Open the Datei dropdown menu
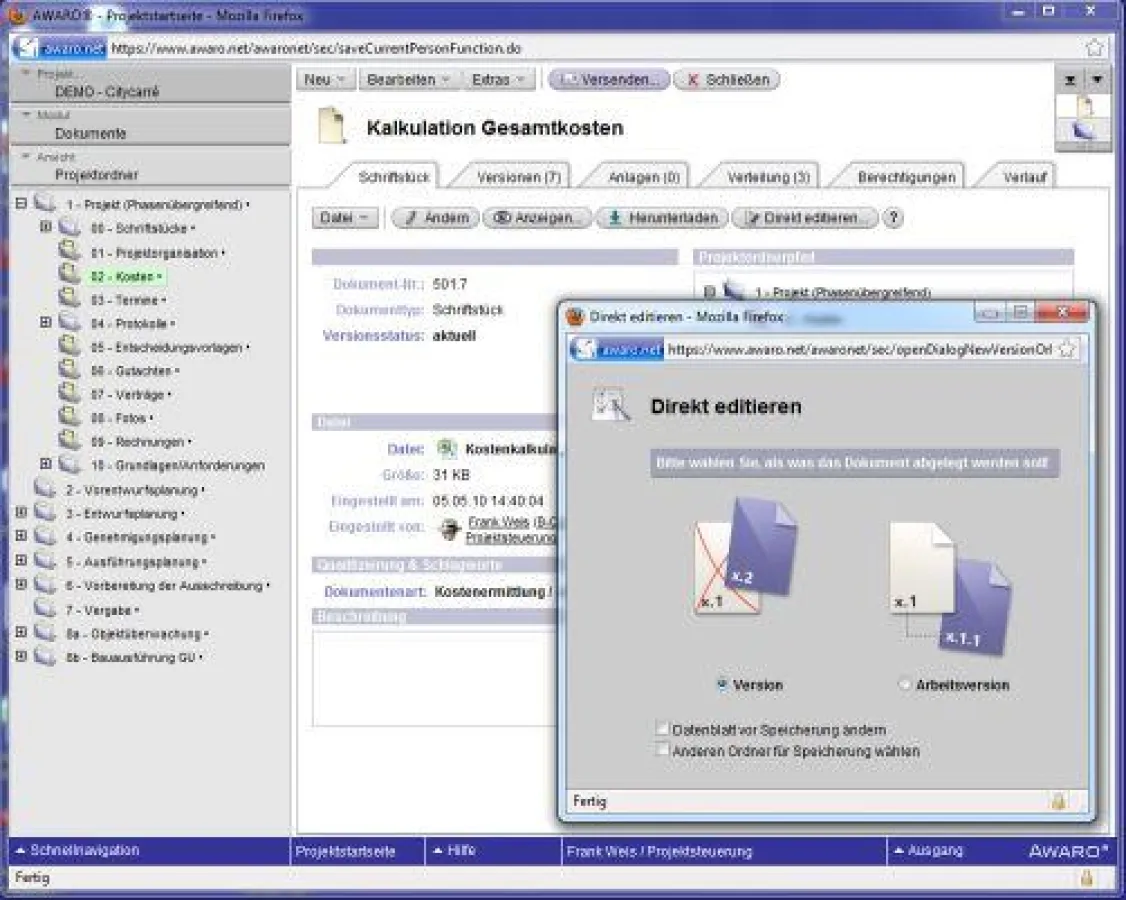Screen dimensions: 1126x900 (x=345, y=218)
